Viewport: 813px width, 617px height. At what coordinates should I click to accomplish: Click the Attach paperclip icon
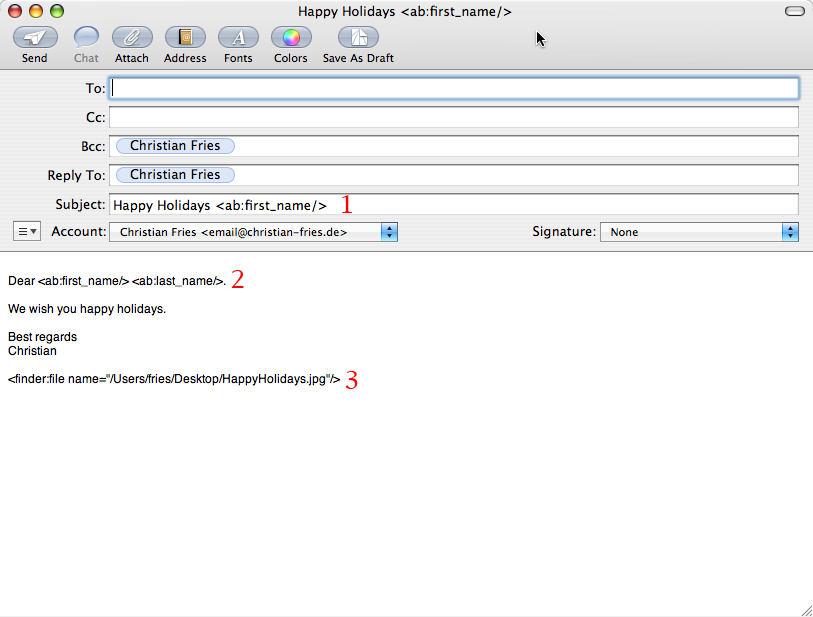click(131, 38)
